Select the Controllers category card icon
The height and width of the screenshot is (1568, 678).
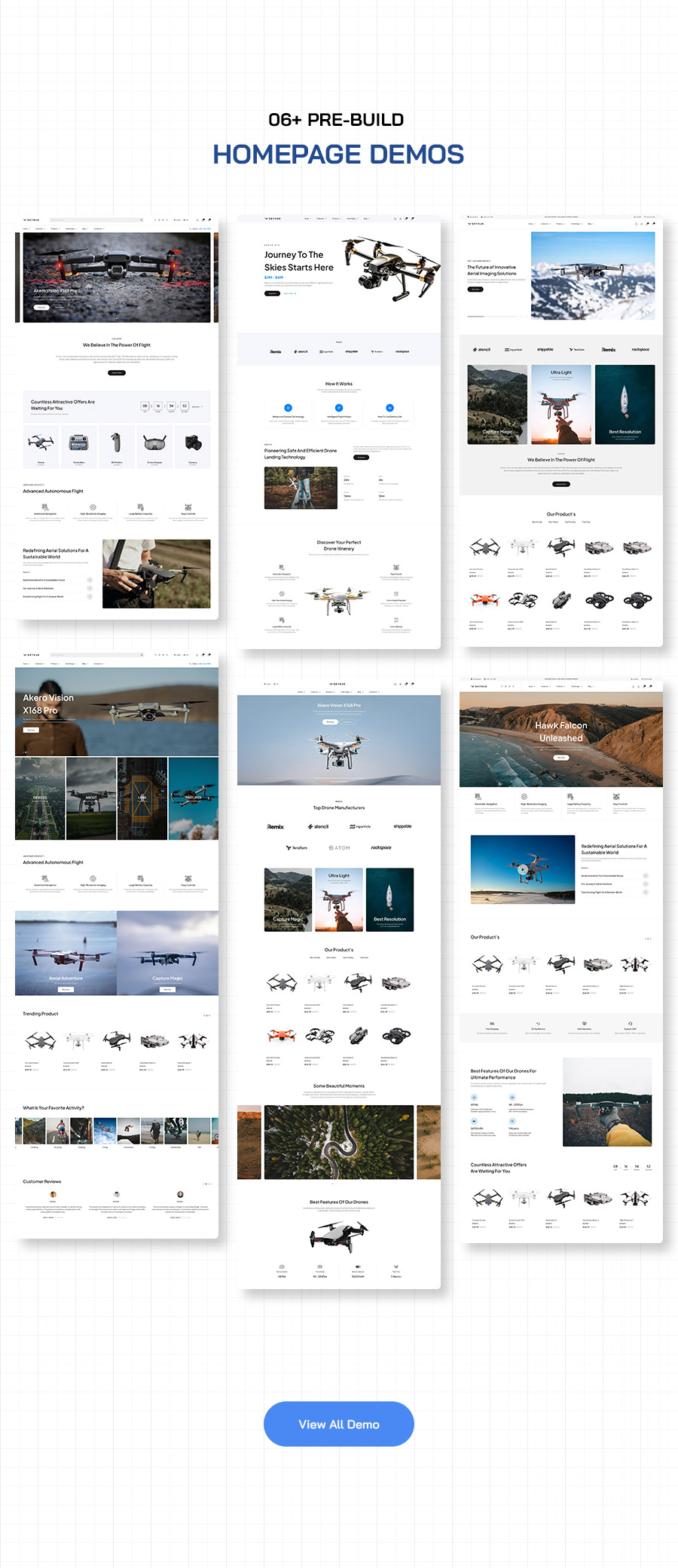pos(78,442)
